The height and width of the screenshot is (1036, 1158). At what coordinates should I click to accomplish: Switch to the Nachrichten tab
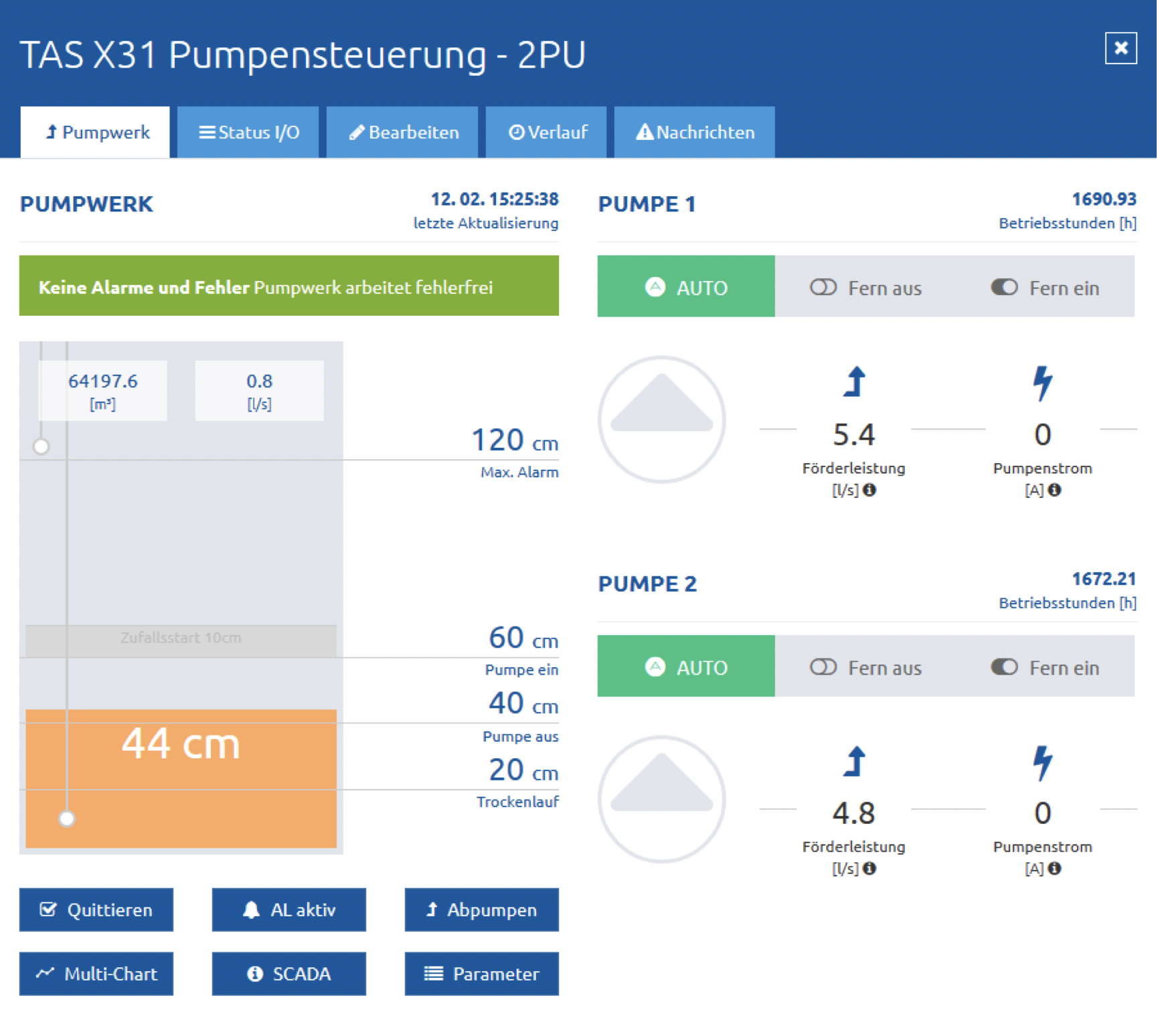point(695,133)
